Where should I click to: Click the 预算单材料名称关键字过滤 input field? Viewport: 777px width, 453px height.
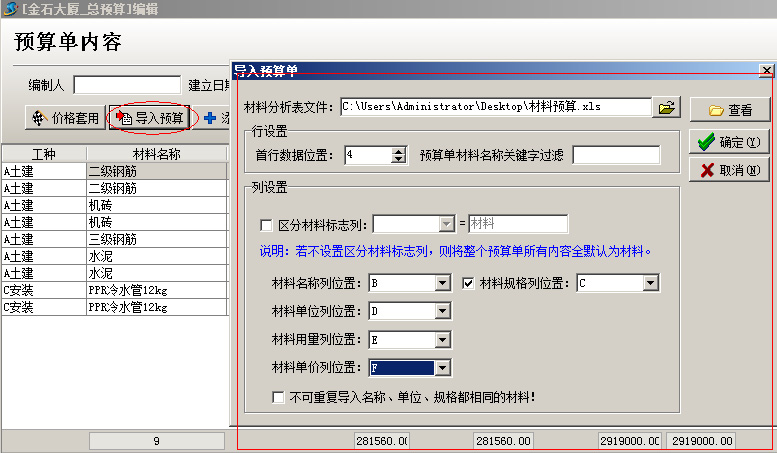616,155
